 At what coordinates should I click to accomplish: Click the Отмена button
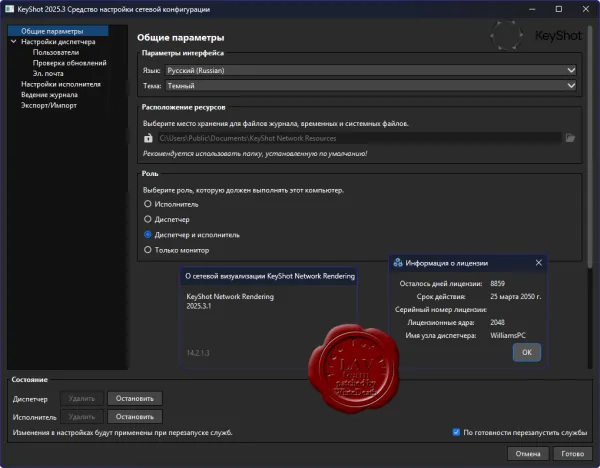click(x=528, y=454)
